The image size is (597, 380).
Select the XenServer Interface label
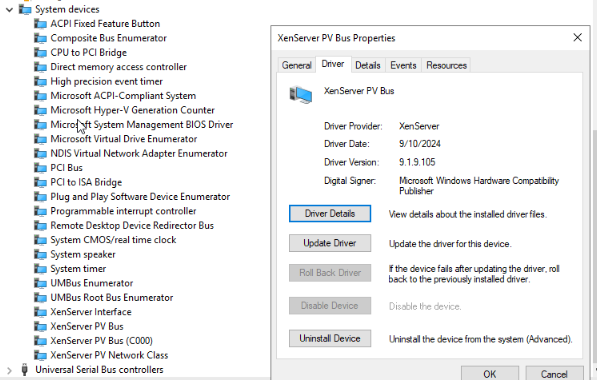(x=91, y=312)
